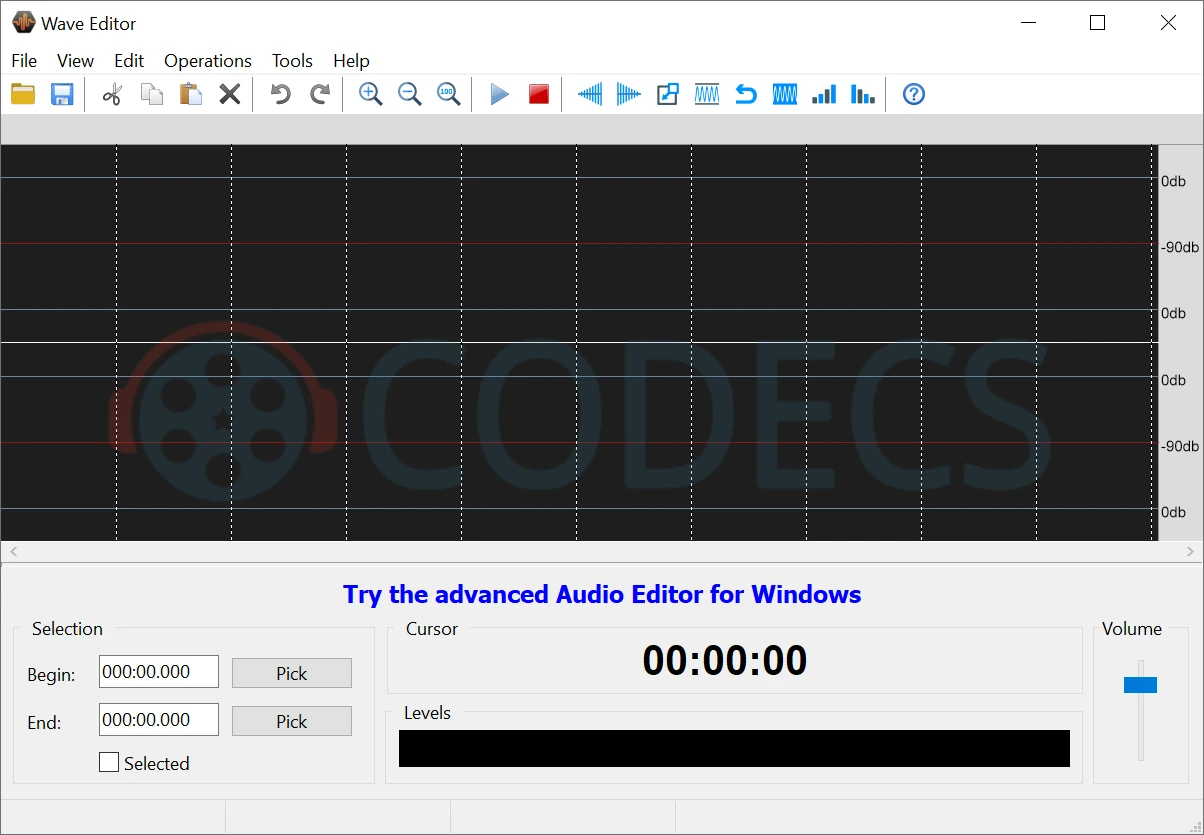Screen dimensions: 1204x835
Task: Open the Operations menu
Action: 208,61
